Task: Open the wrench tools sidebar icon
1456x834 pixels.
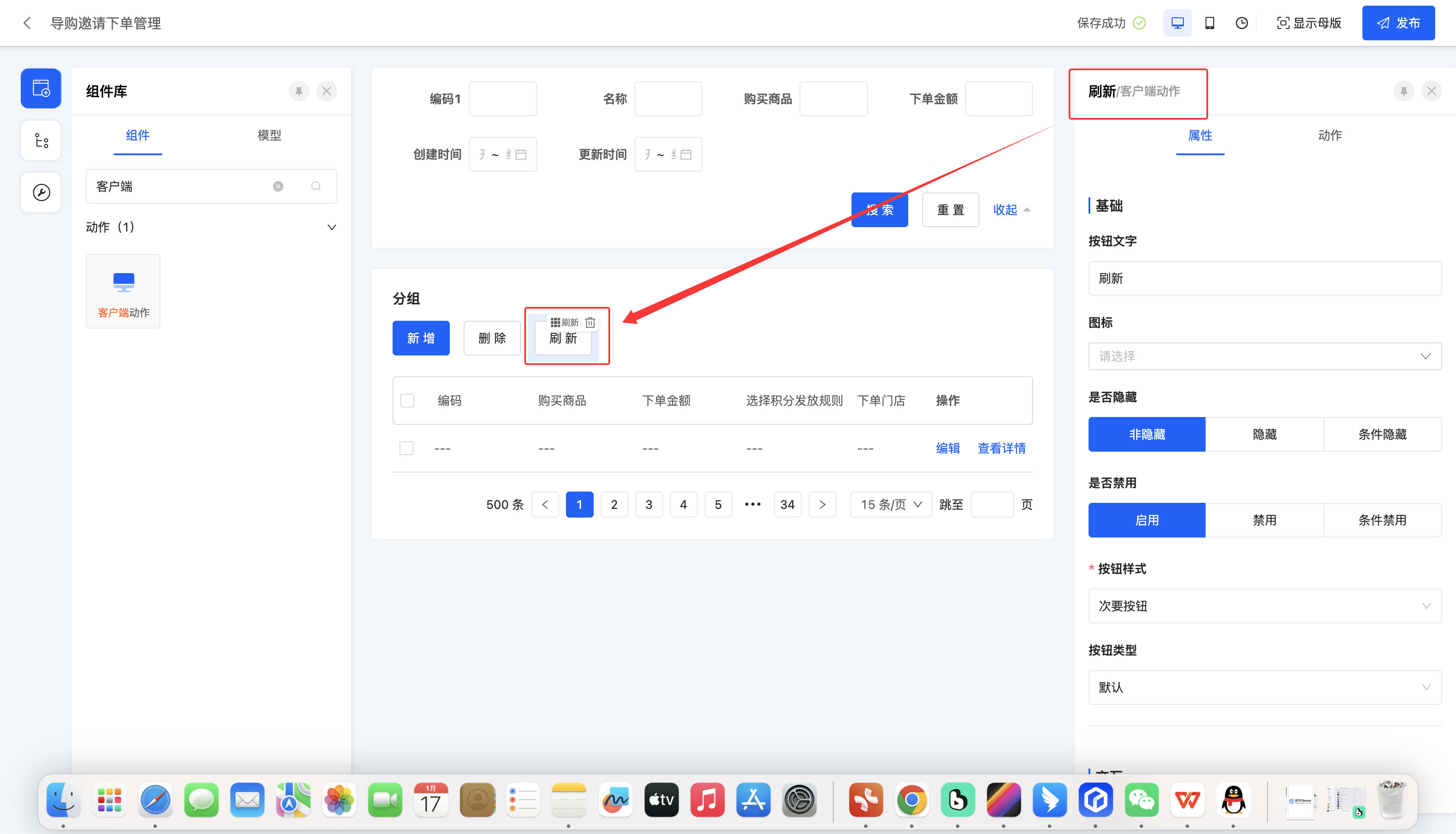Action: 41,192
